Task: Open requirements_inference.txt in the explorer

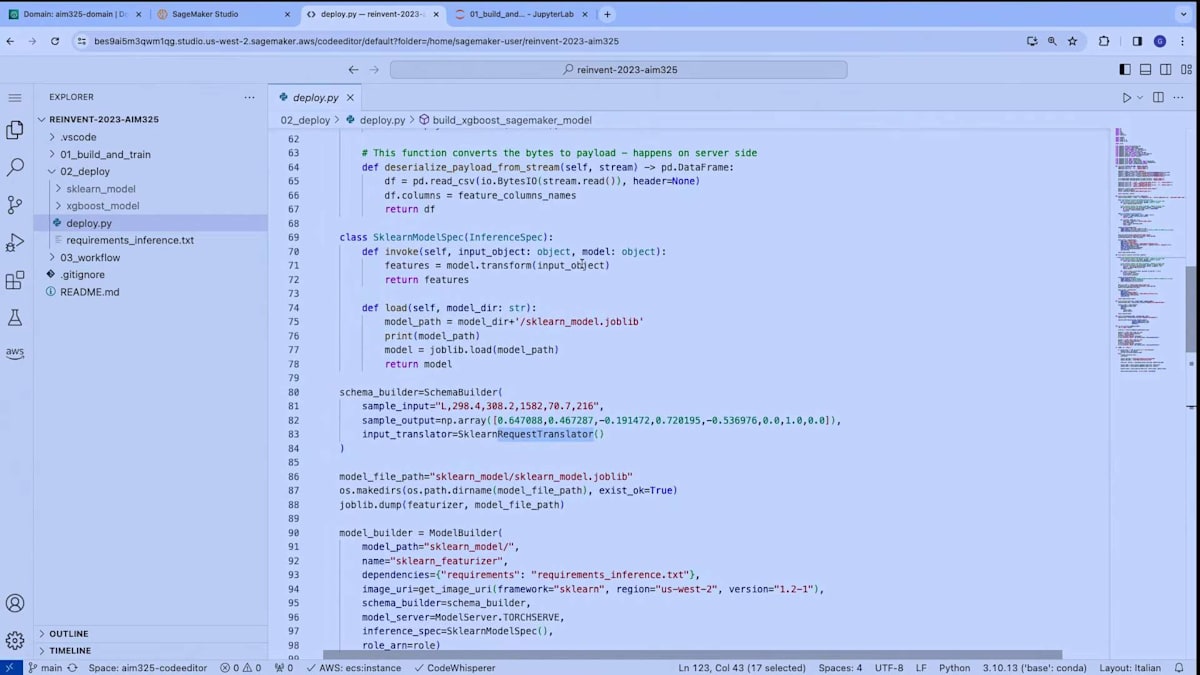Action: [130, 240]
